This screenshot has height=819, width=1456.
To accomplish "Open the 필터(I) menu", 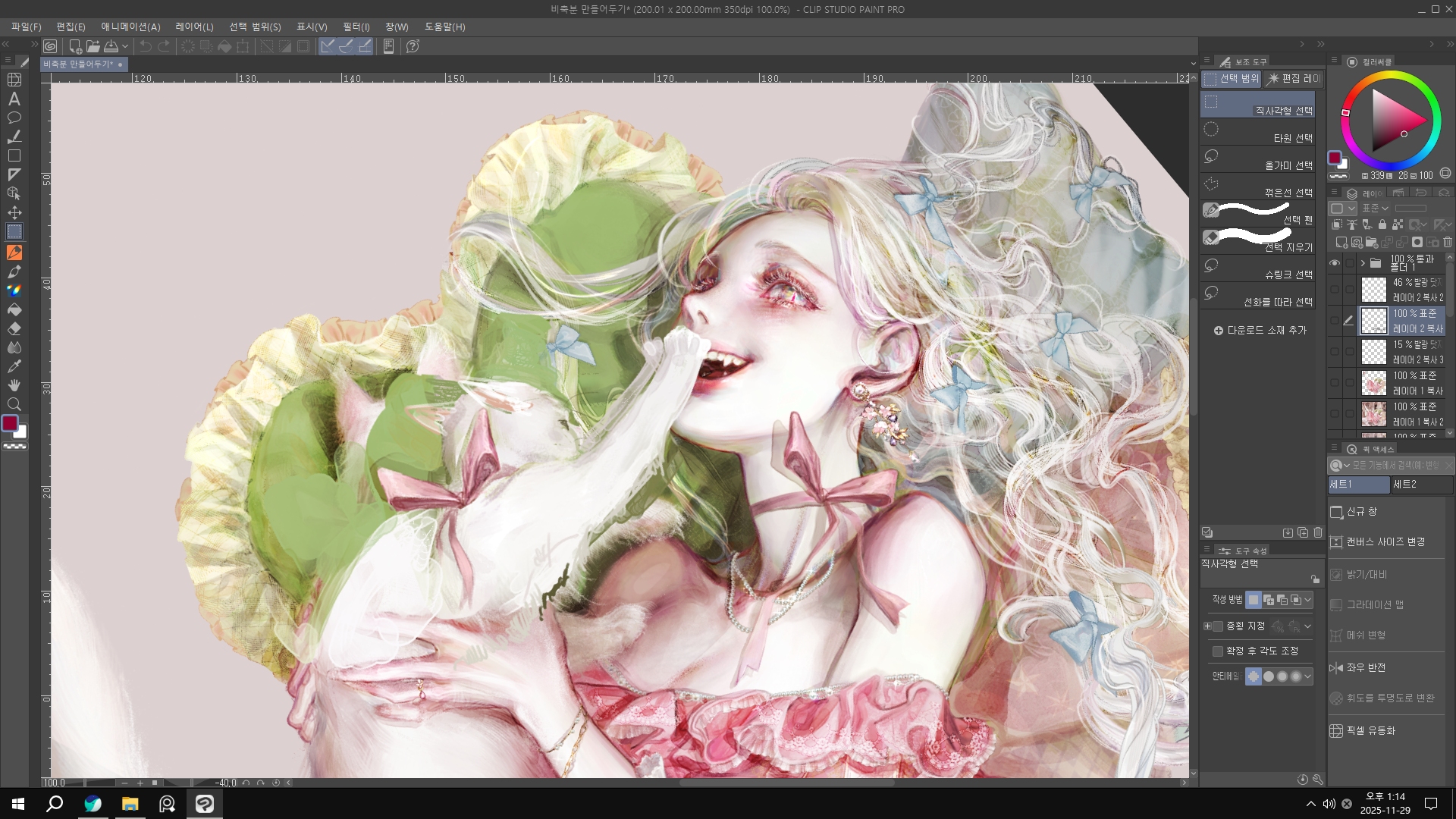I will (356, 27).
